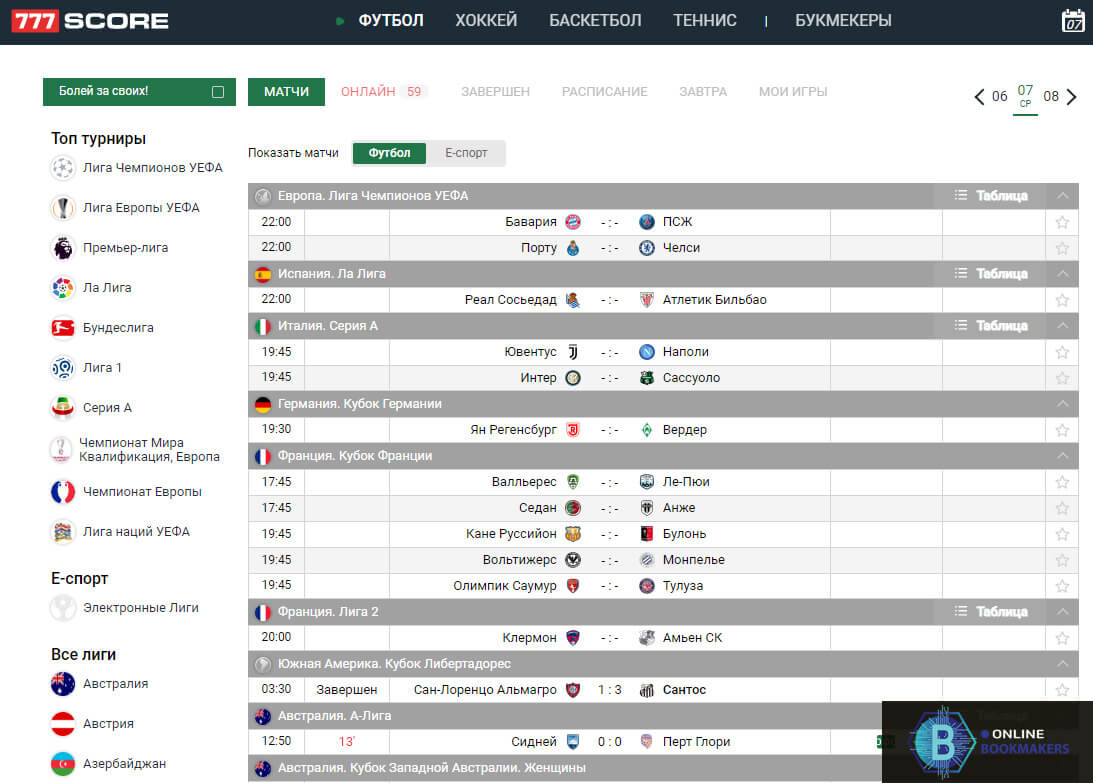Viewport: 1093px width, 783px height.
Task: Select date 06 in the date picker
Action: [1000, 96]
